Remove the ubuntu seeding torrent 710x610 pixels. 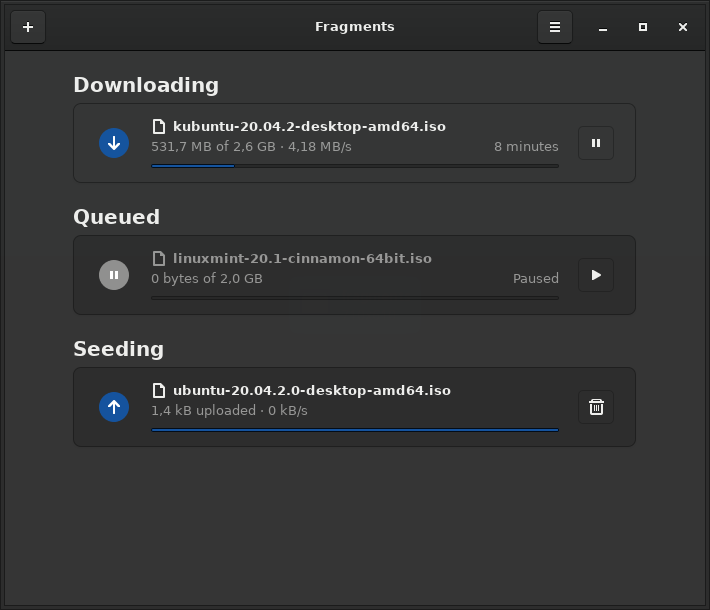596,407
